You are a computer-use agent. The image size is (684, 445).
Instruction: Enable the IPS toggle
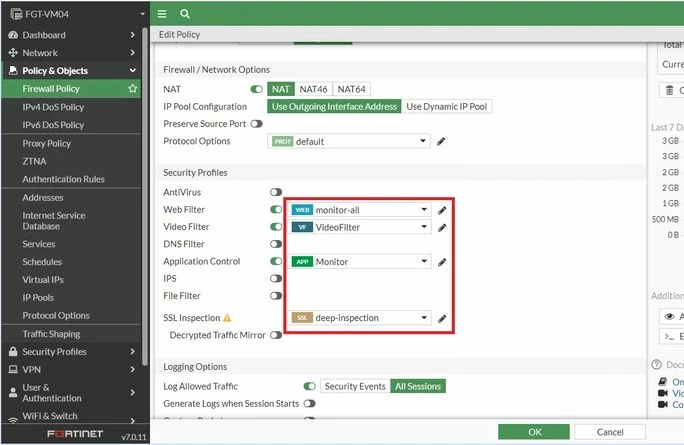pos(276,278)
